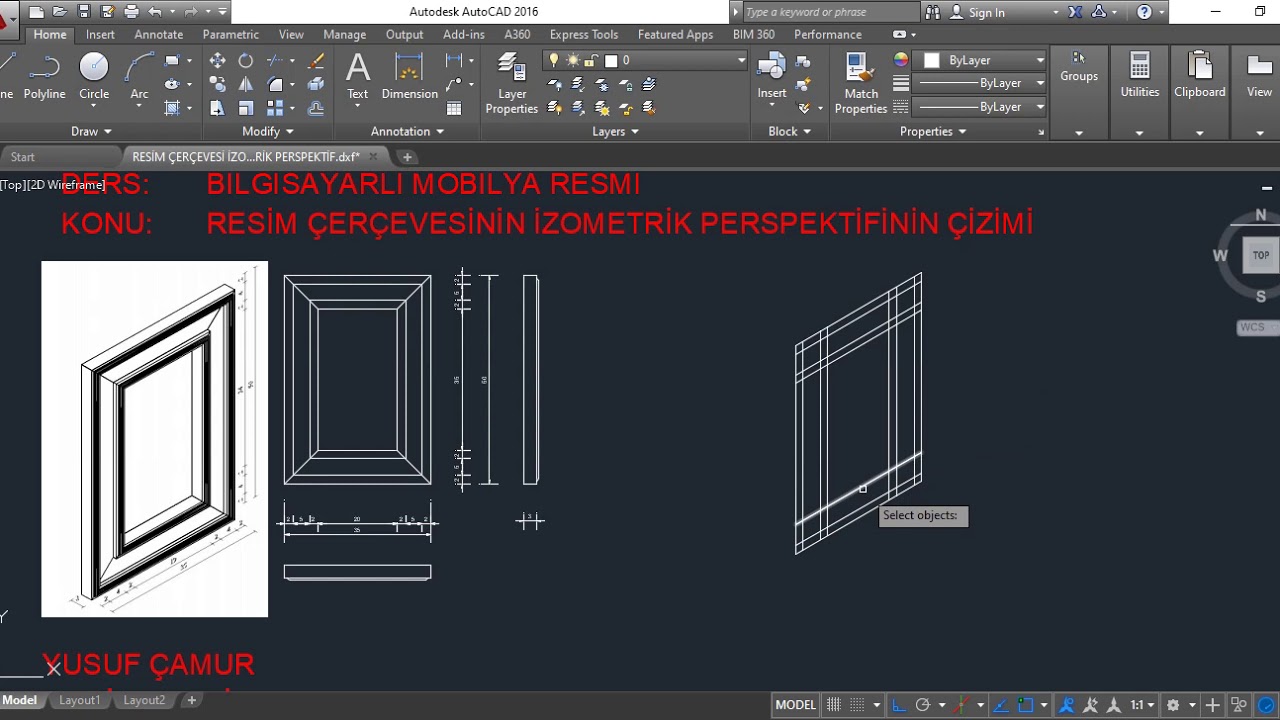
Task: Toggle object snap tracking
Action: (x=999, y=705)
